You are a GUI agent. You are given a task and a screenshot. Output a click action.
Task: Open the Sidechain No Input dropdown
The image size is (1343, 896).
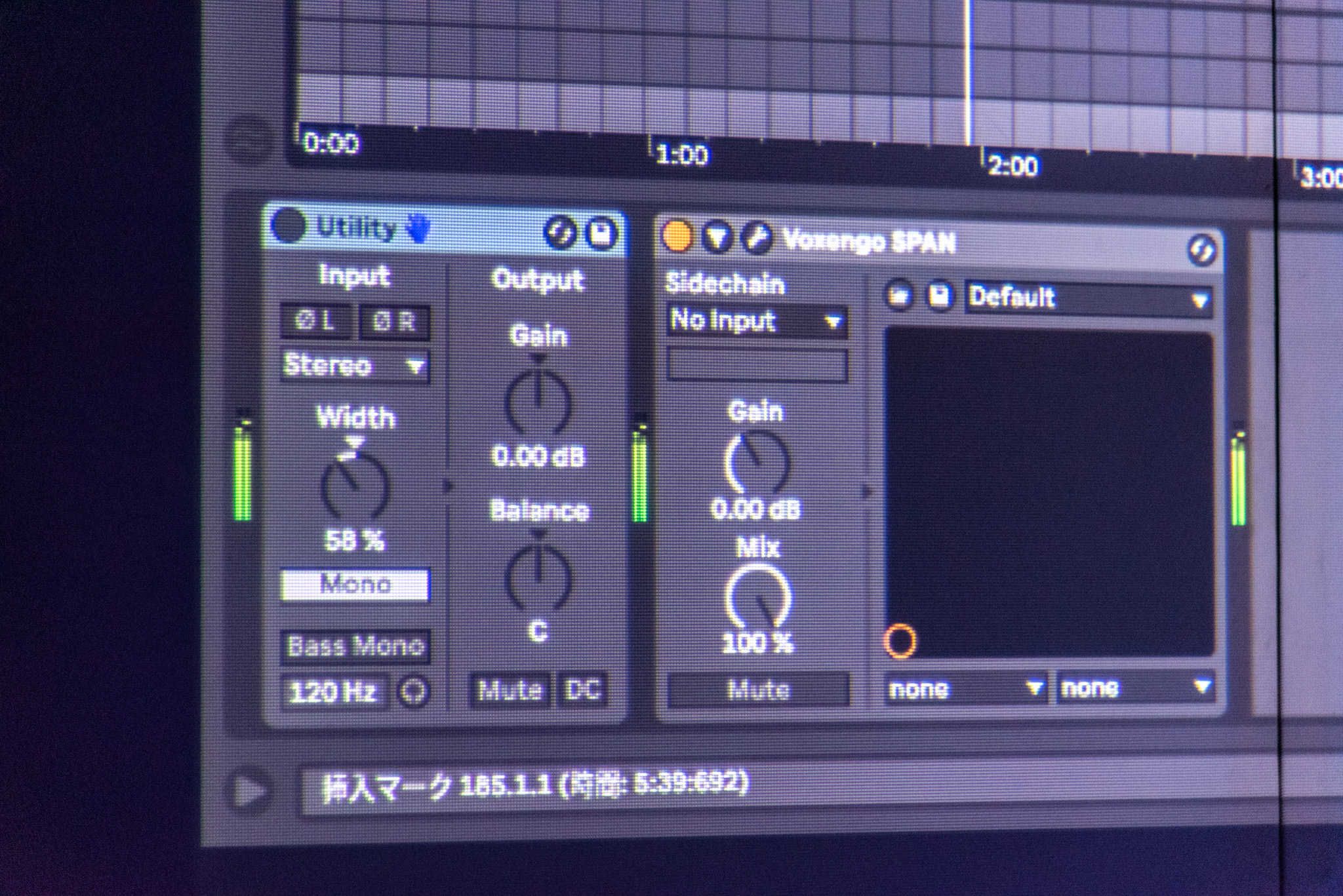point(756,321)
